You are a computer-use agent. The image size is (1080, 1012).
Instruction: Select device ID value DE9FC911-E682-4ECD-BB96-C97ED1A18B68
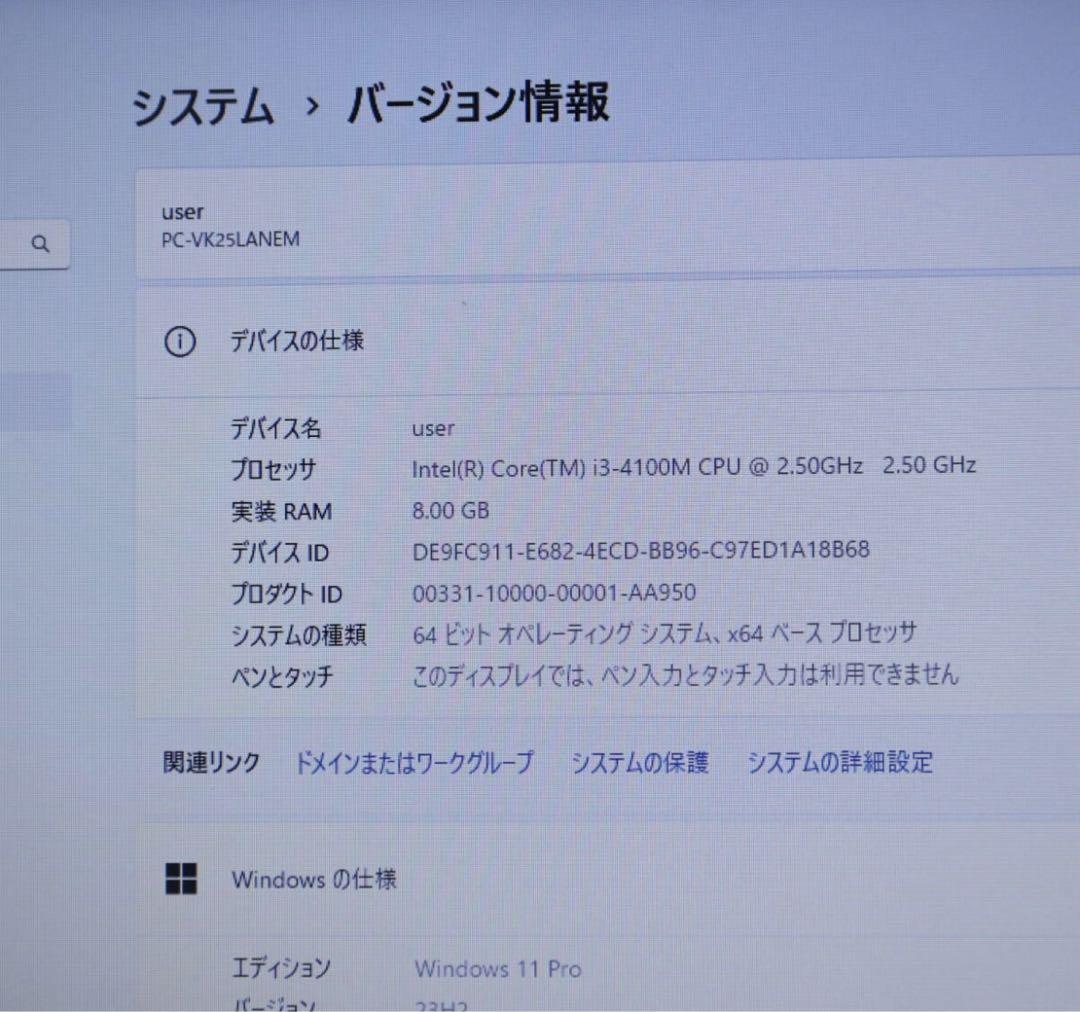[x=641, y=550]
